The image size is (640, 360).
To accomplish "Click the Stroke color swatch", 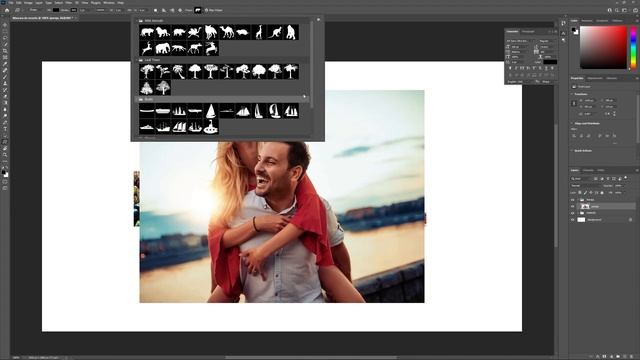I will coord(74,10).
